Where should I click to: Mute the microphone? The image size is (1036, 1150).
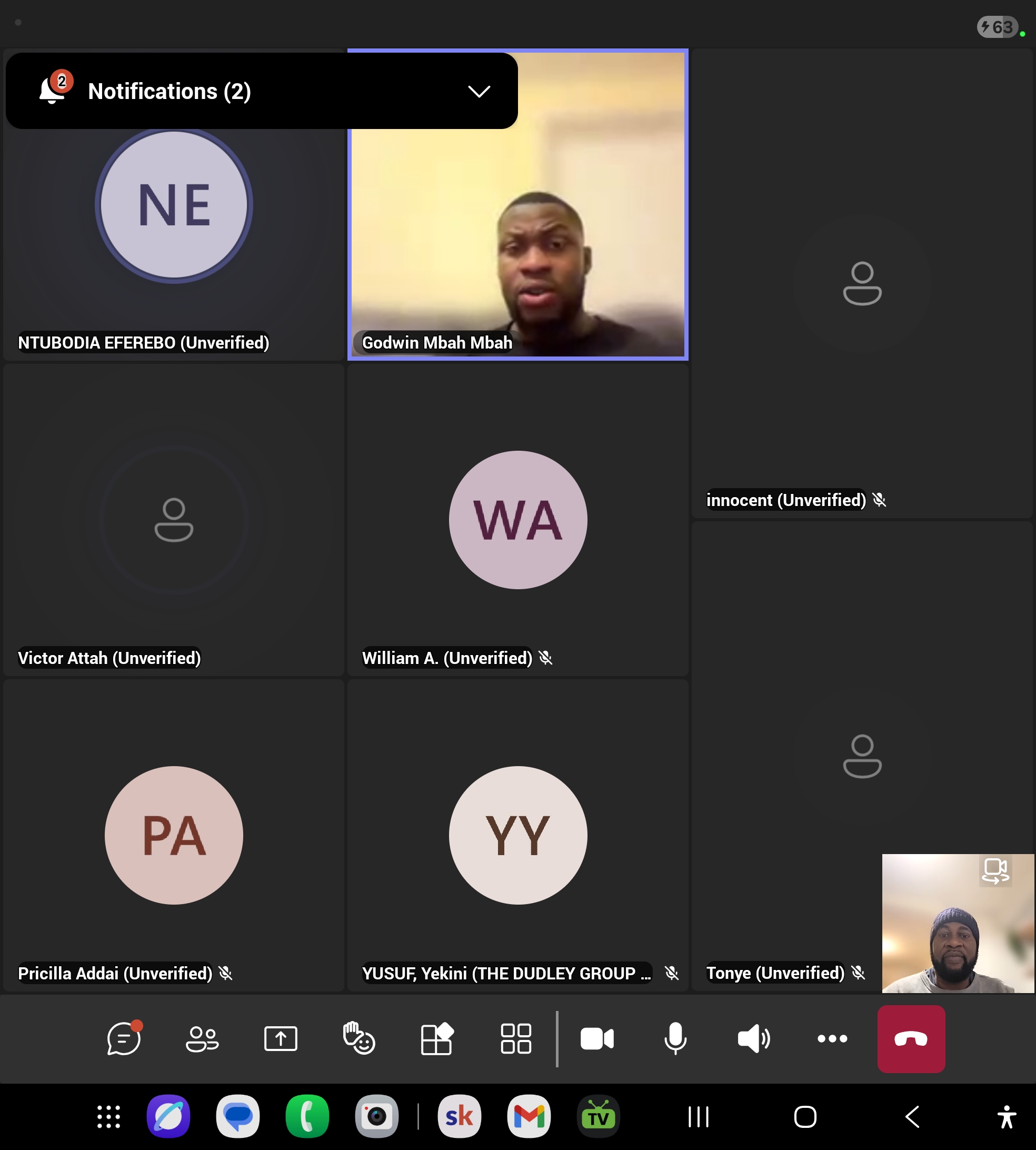pos(675,1038)
